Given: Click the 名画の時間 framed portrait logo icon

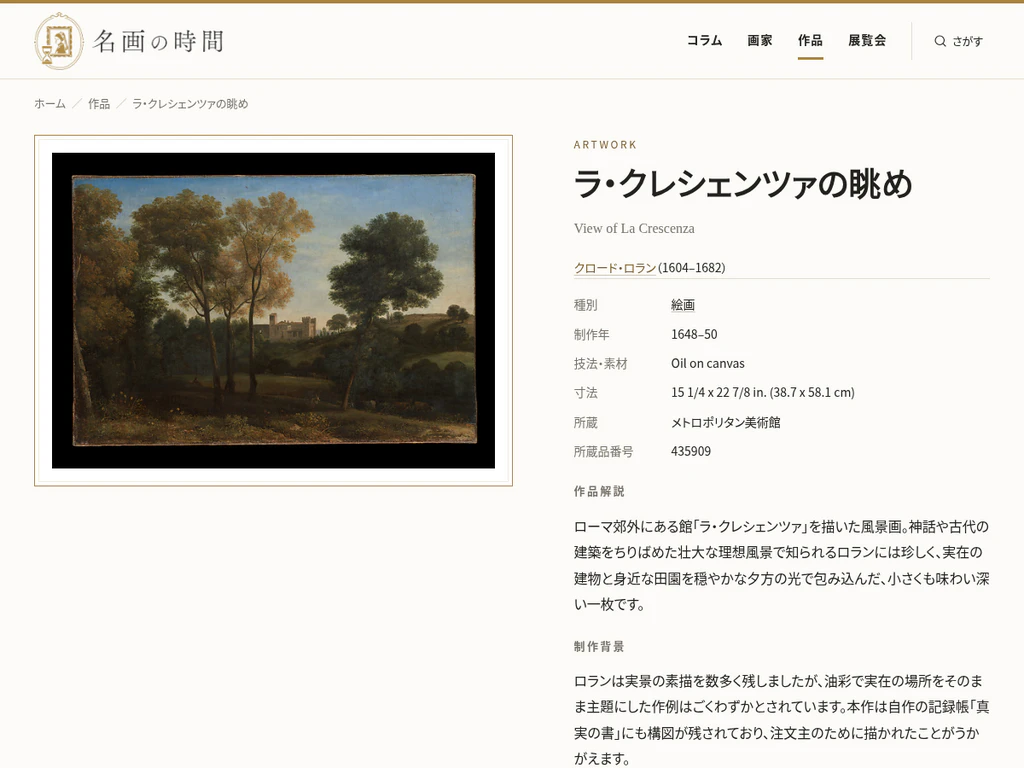Looking at the screenshot, I should [x=59, y=41].
